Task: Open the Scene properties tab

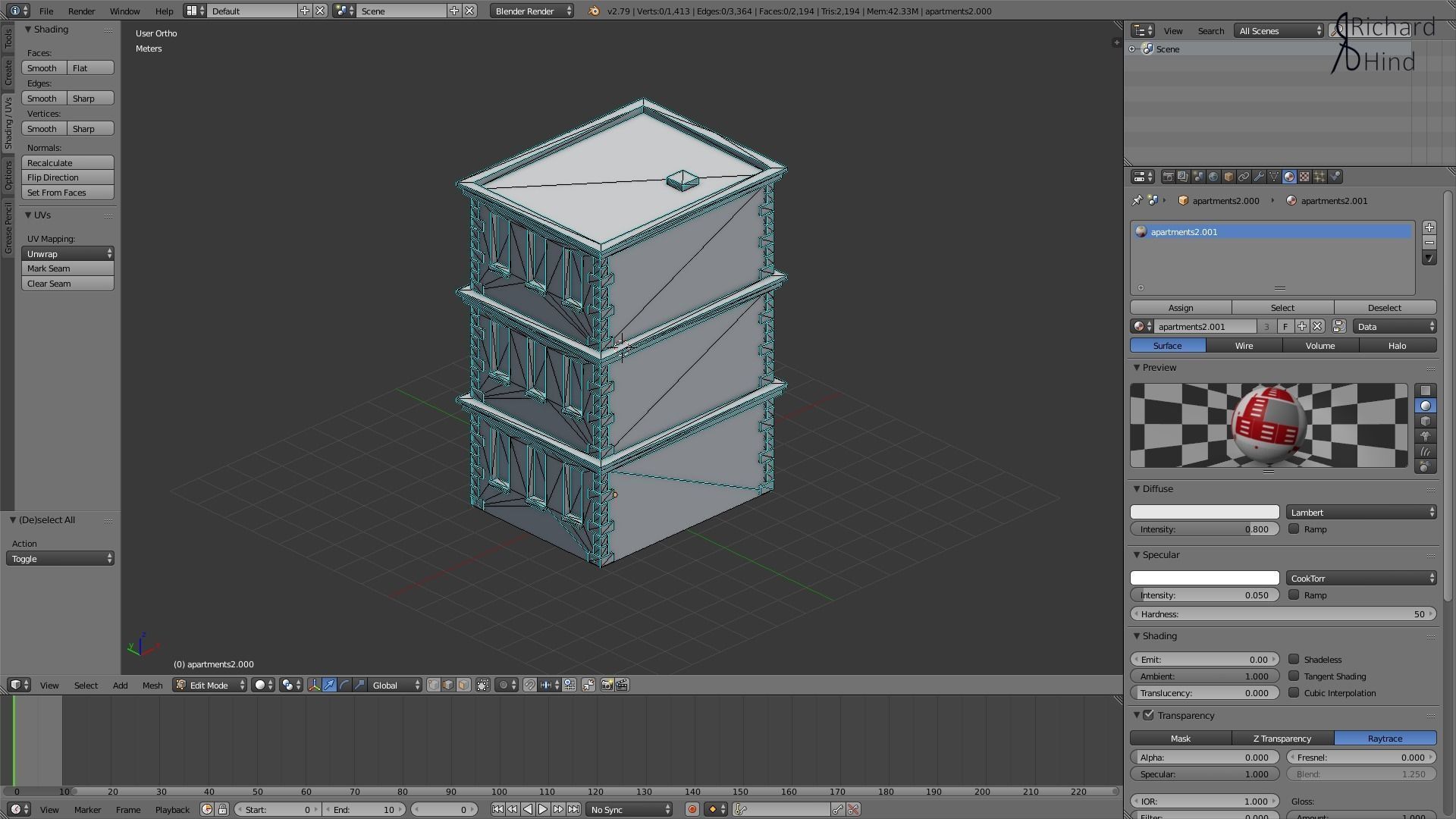Action: click(x=1198, y=177)
